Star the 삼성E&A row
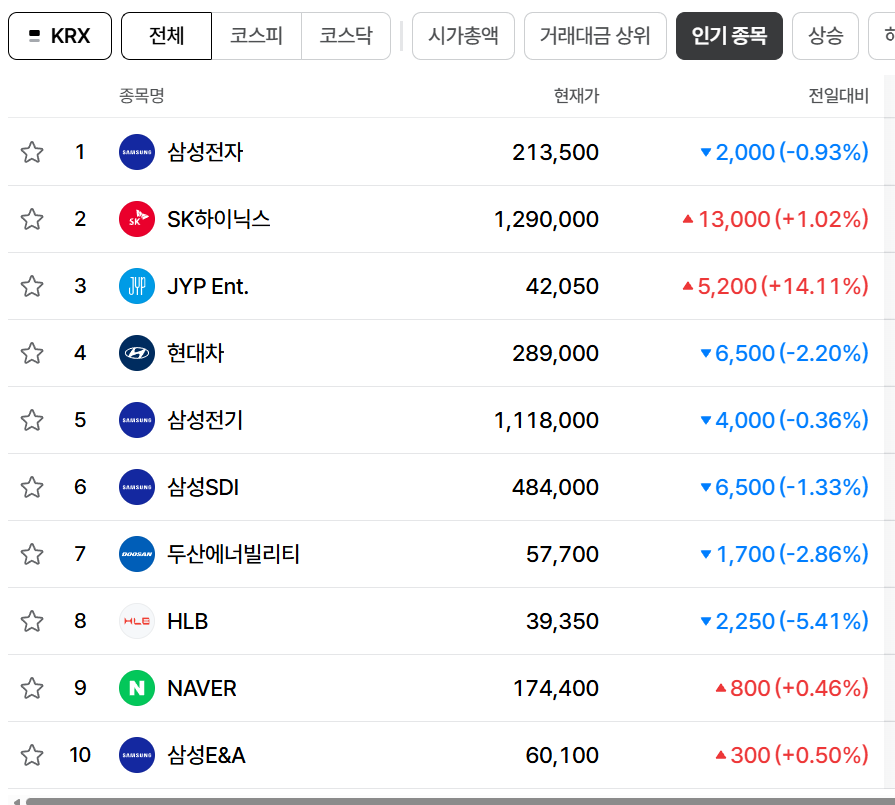This screenshot has height=805, width=895. [32, 755]
